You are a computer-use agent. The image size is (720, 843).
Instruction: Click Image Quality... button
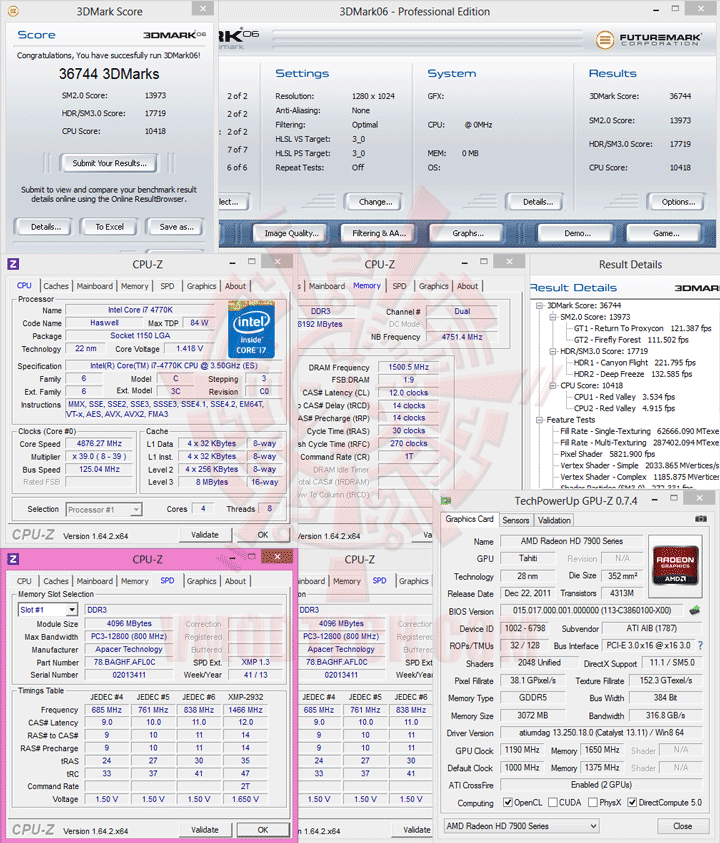[291, 233]
